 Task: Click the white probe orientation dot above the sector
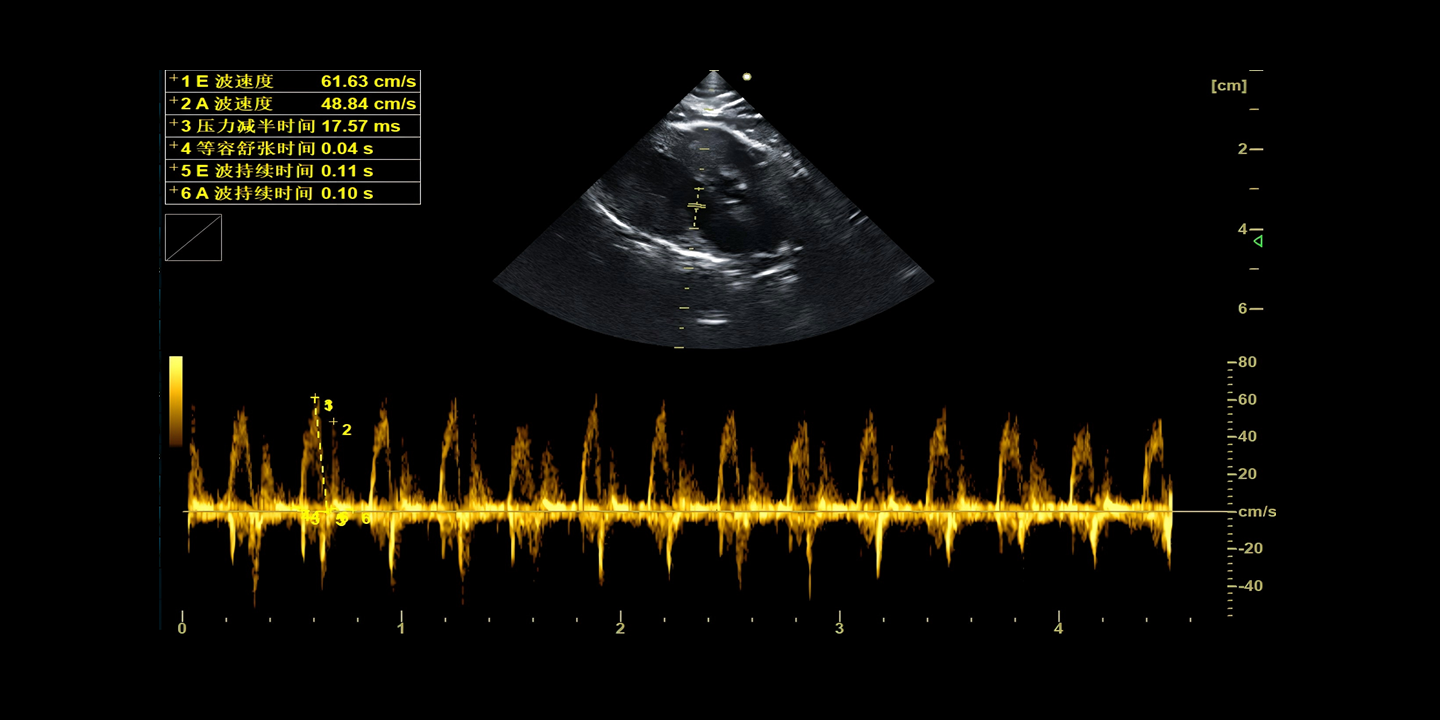tap(746, 77)
